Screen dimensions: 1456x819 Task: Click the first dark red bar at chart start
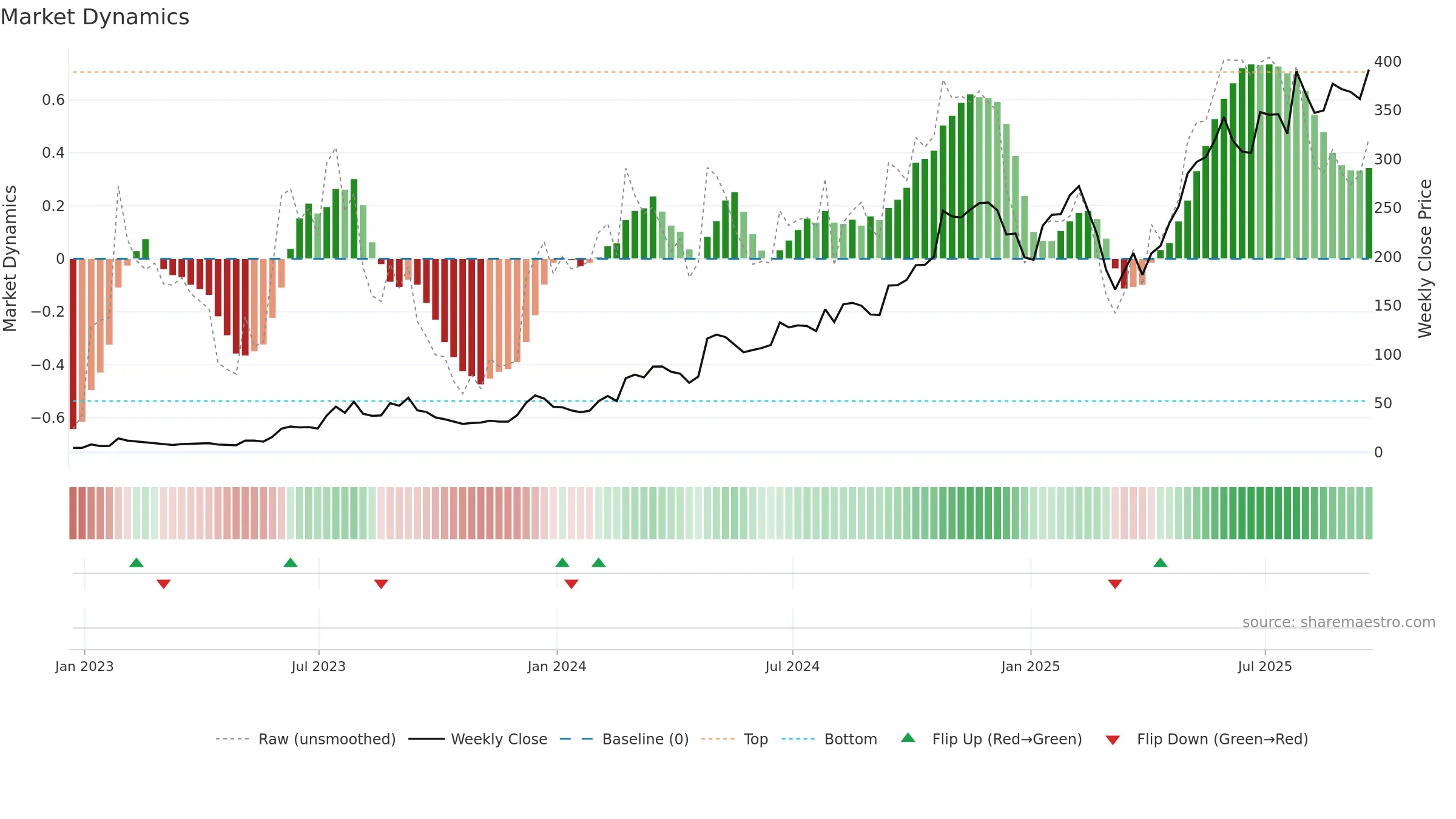[x=73, y=343]
